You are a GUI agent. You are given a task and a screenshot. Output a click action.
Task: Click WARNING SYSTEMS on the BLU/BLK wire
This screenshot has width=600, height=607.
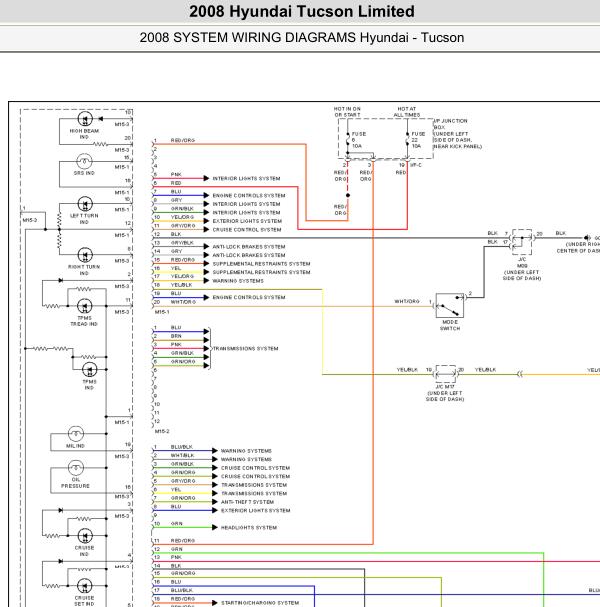(246, 451)
